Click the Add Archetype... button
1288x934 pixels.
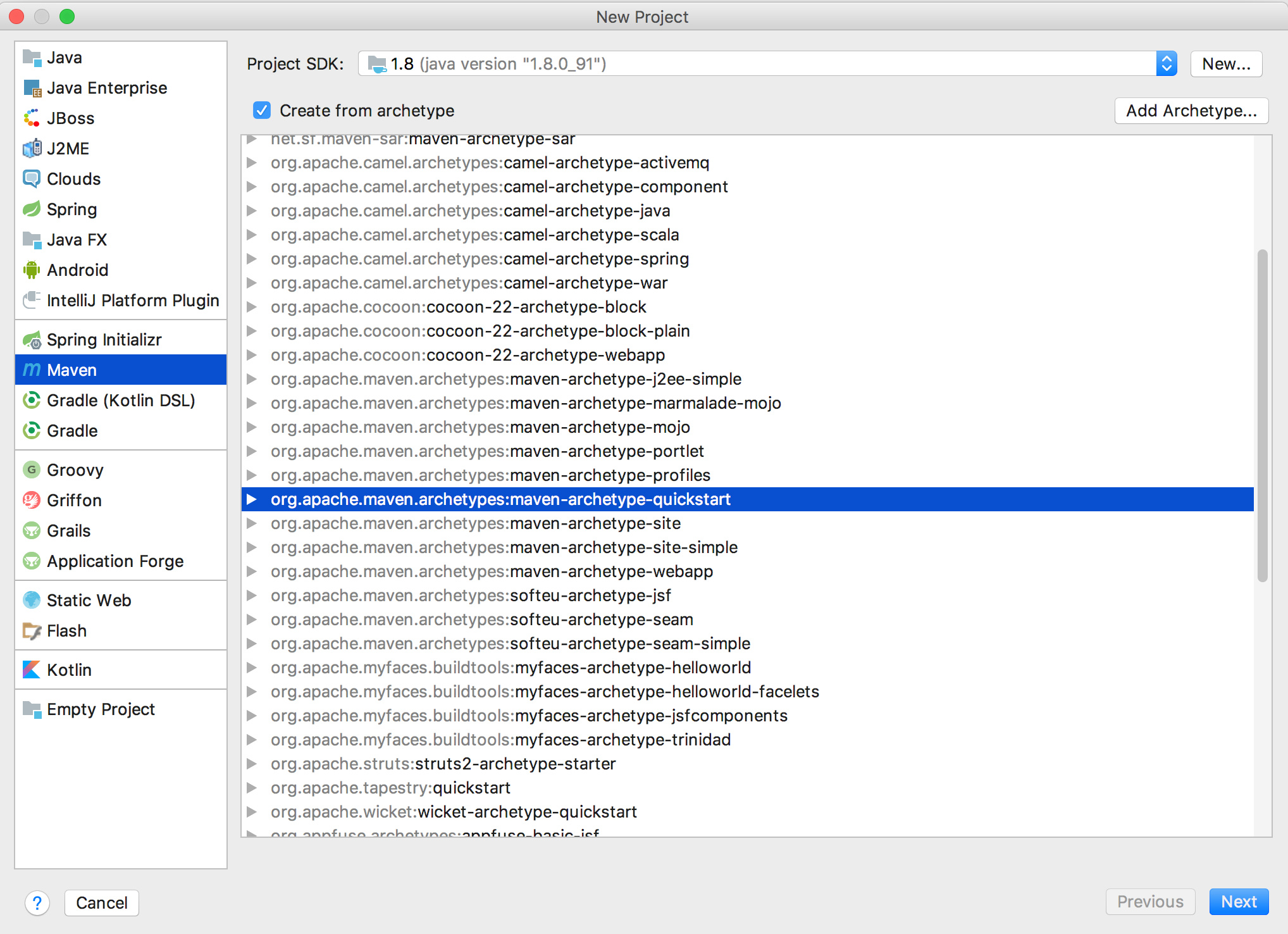tap(1191, 111)
